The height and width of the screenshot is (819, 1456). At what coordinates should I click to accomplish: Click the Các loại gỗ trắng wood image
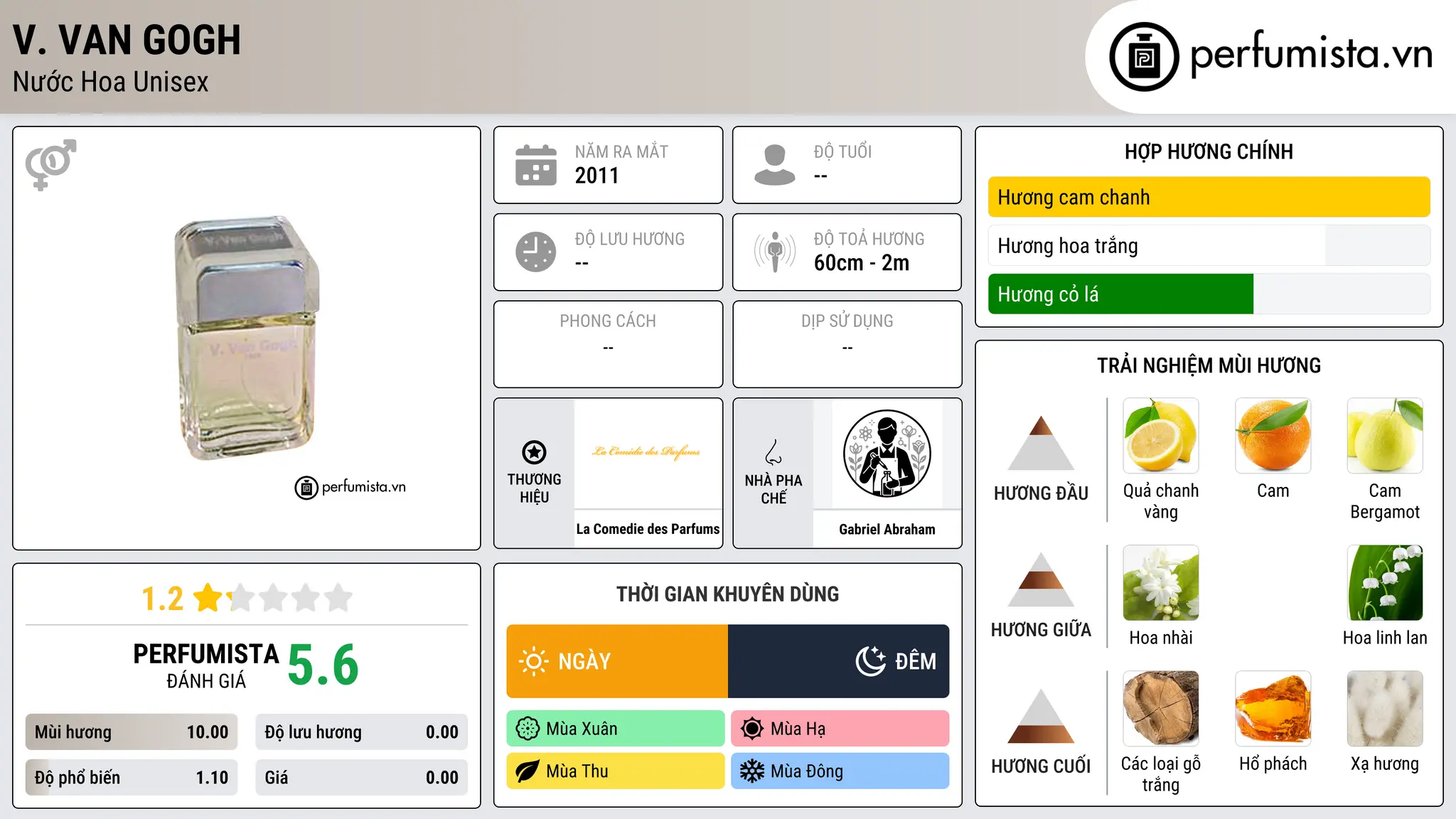point(1161,709)
